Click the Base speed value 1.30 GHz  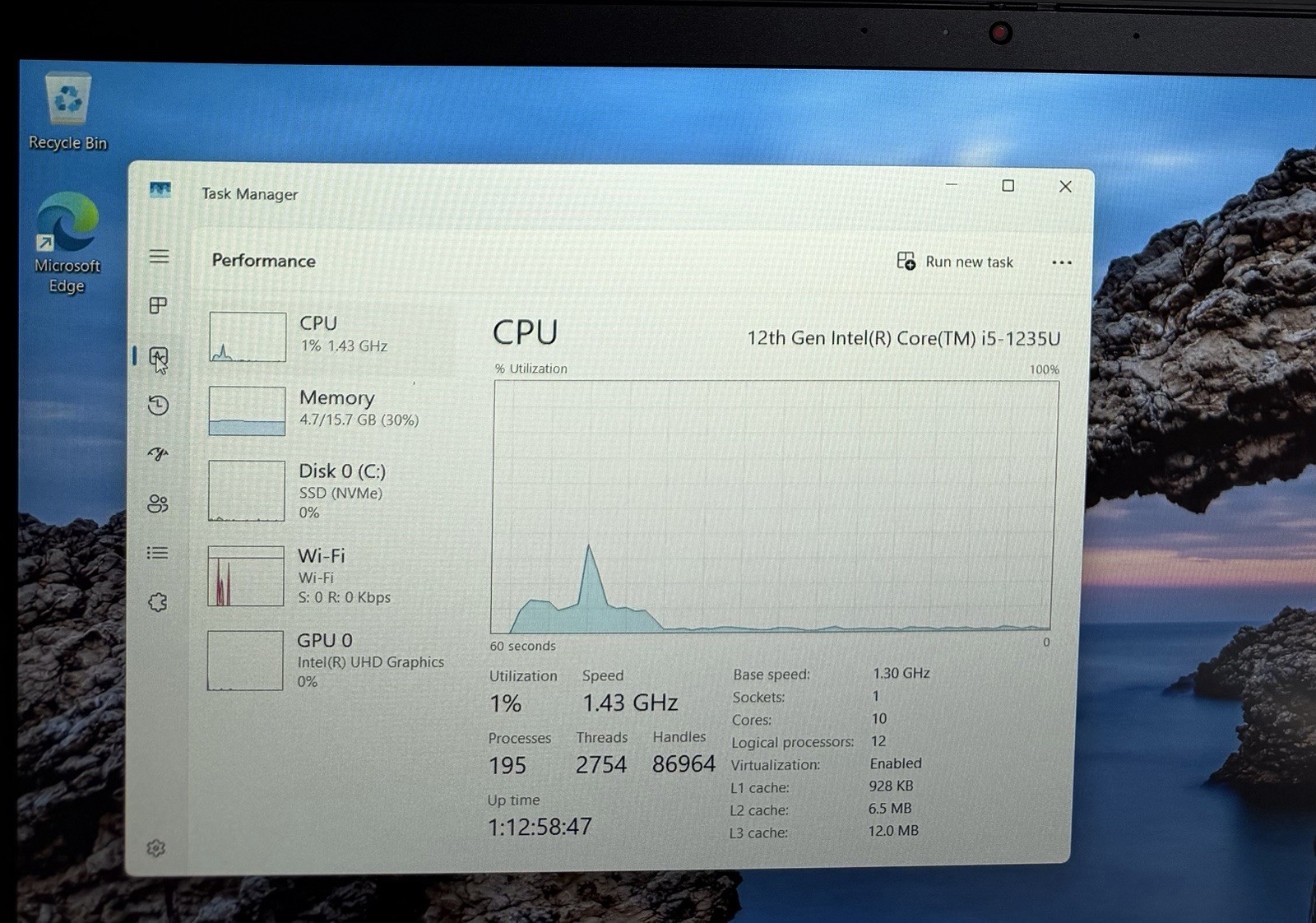coord(901,673)
